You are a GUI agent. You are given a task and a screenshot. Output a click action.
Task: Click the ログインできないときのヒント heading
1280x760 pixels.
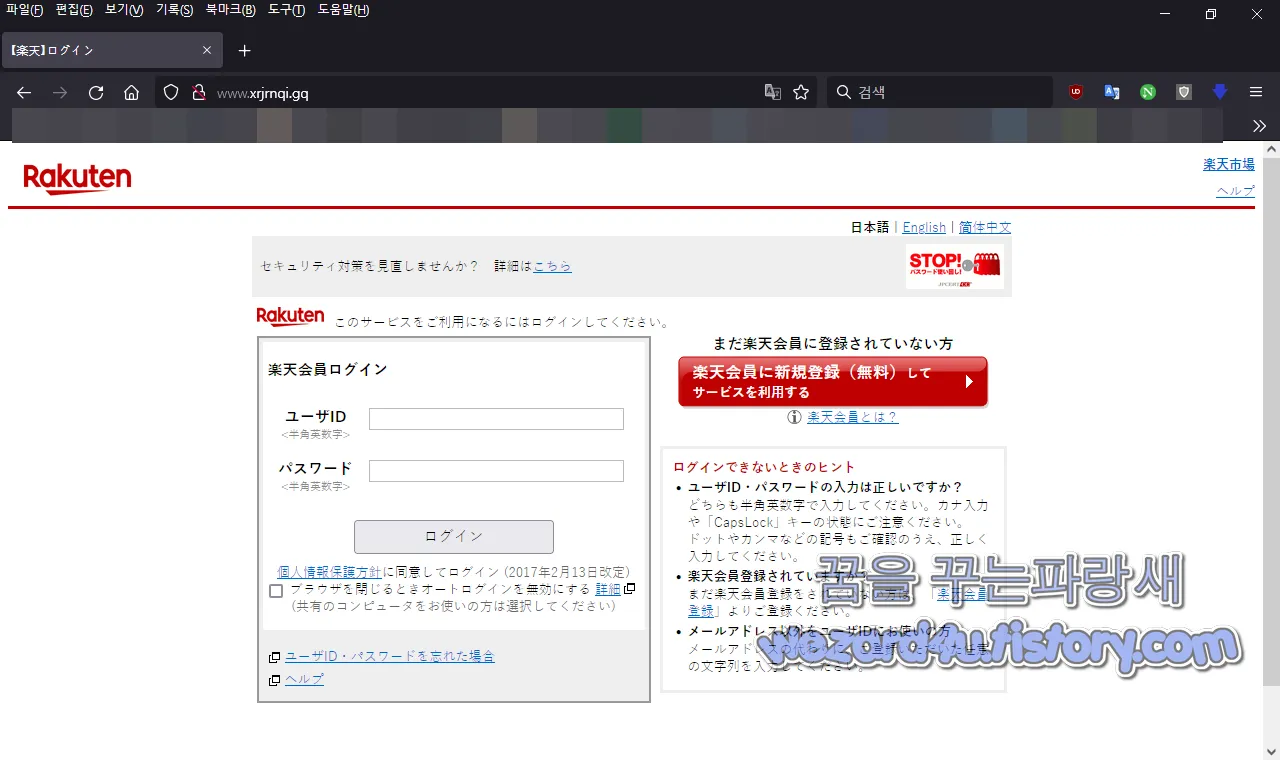[764, 467]
